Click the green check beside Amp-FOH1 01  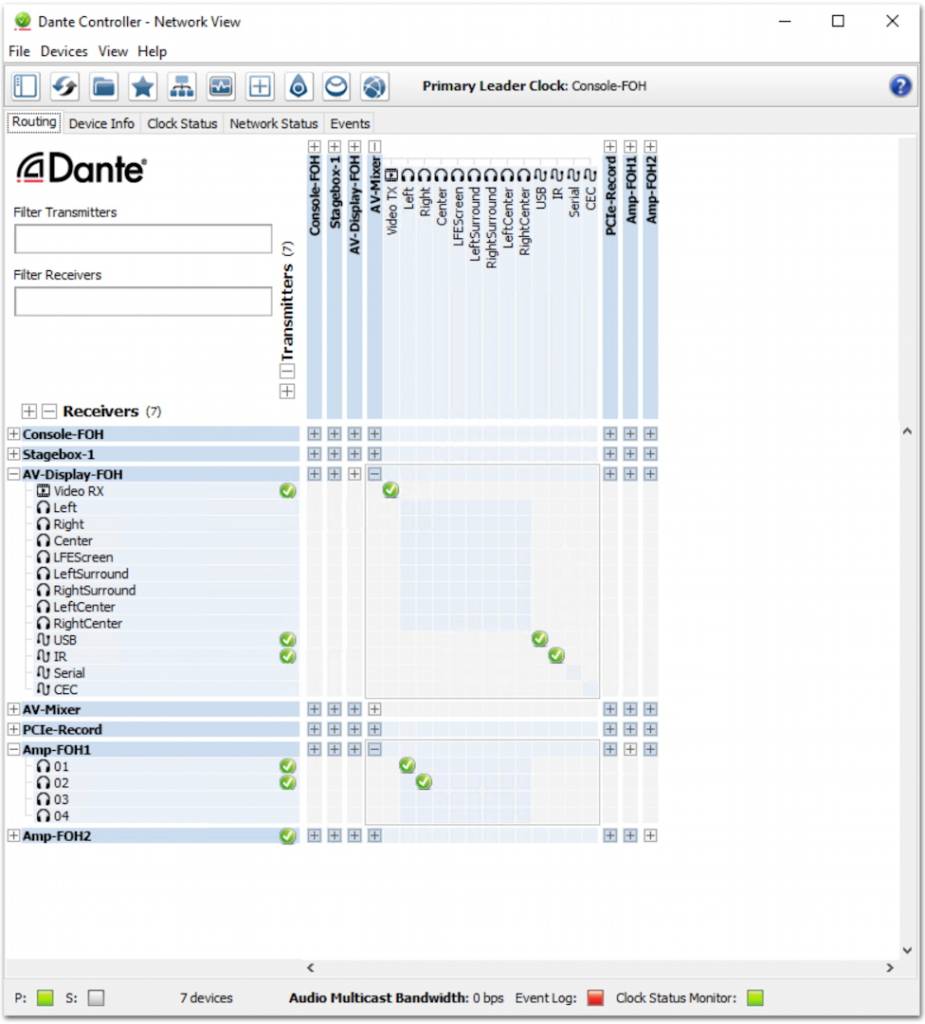tap(287, 766)
